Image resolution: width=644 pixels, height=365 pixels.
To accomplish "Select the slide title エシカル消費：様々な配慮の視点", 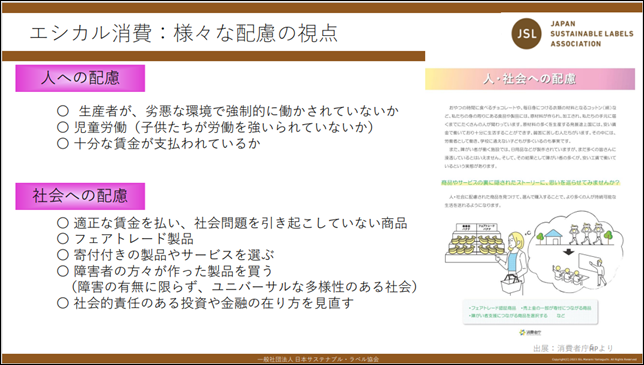I will tap(184, 34).
